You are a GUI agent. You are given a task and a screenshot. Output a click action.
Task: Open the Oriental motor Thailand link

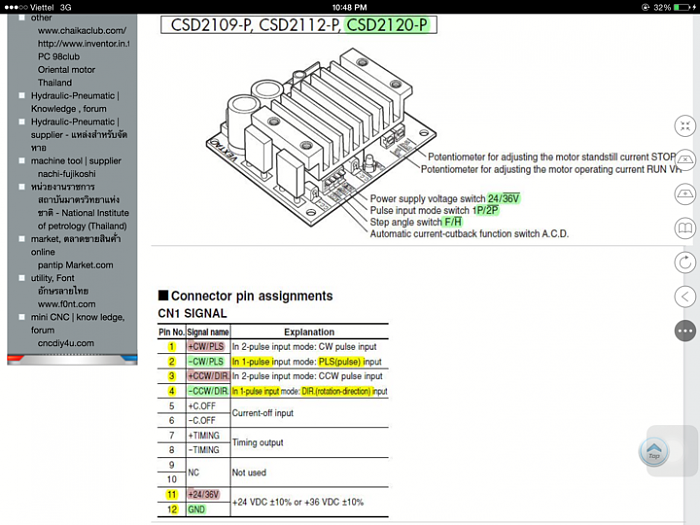coord(67,76)
